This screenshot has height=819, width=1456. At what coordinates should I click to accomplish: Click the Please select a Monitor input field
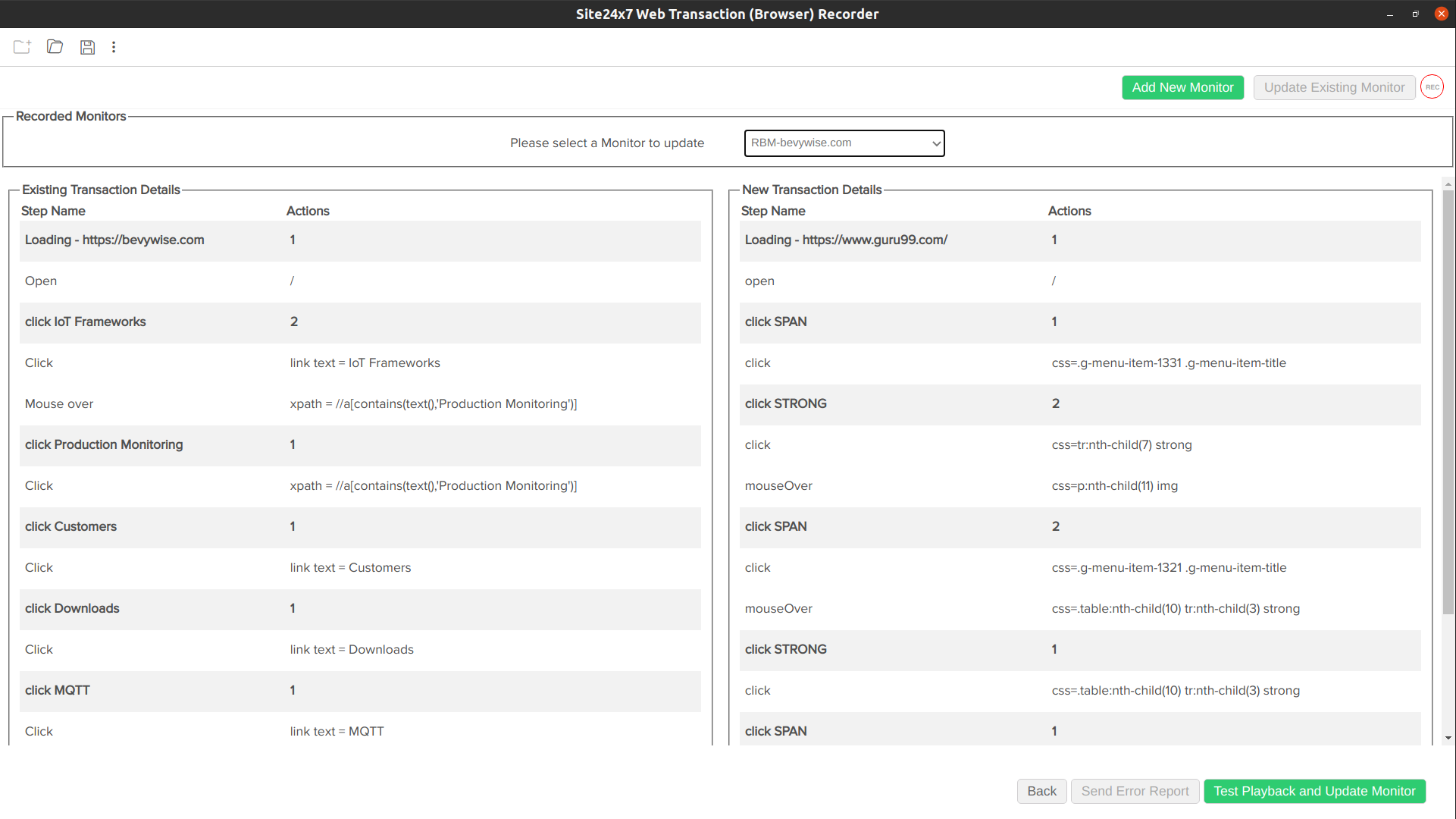pos(843,143)
